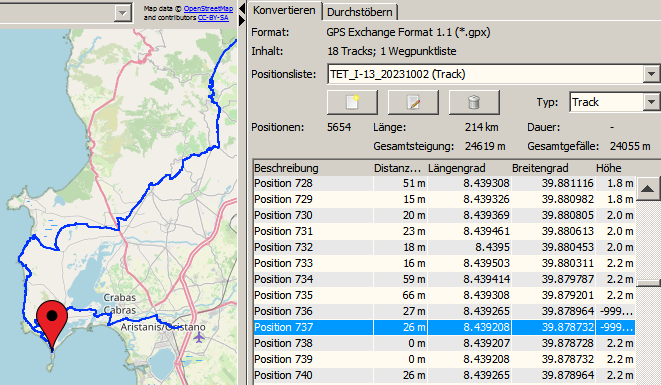This screenshot has height=385, width=661.
Task: Open the dropdown above the map
Action: tap(122, 13)
